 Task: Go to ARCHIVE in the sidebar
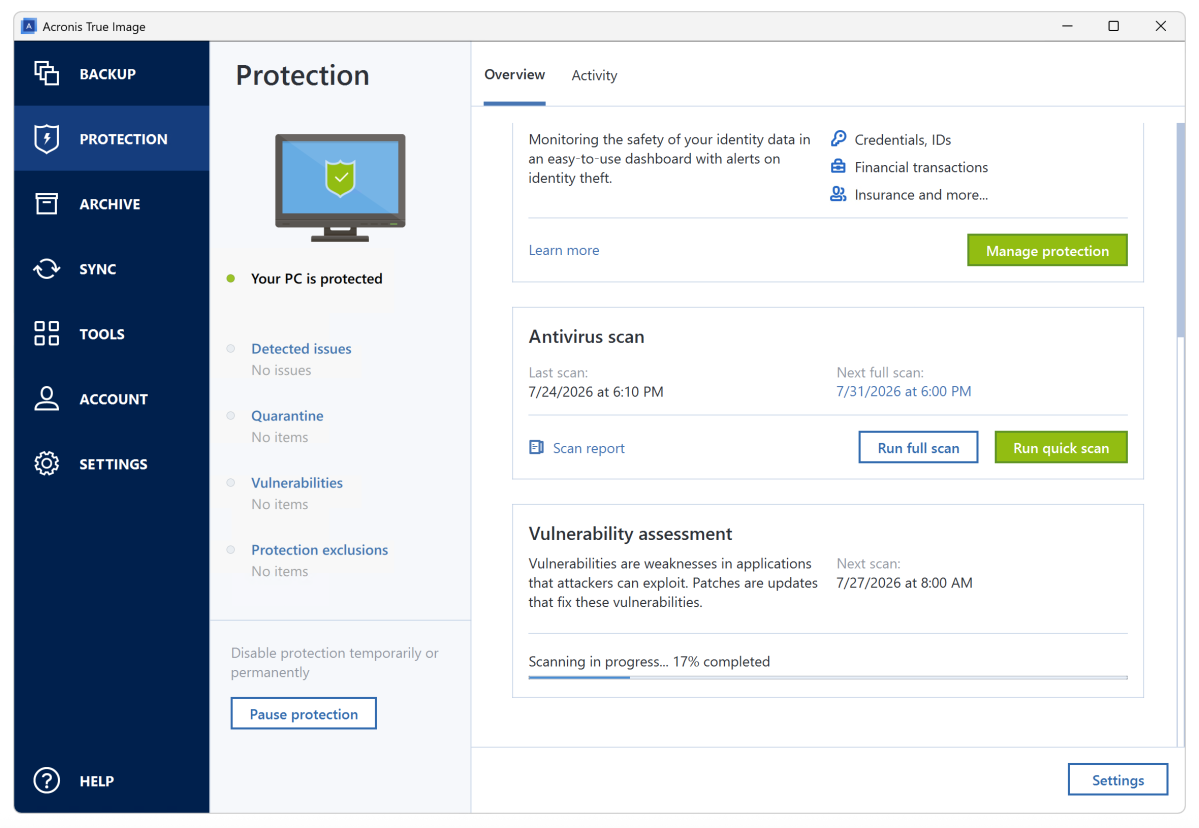(x=112, y=203)
